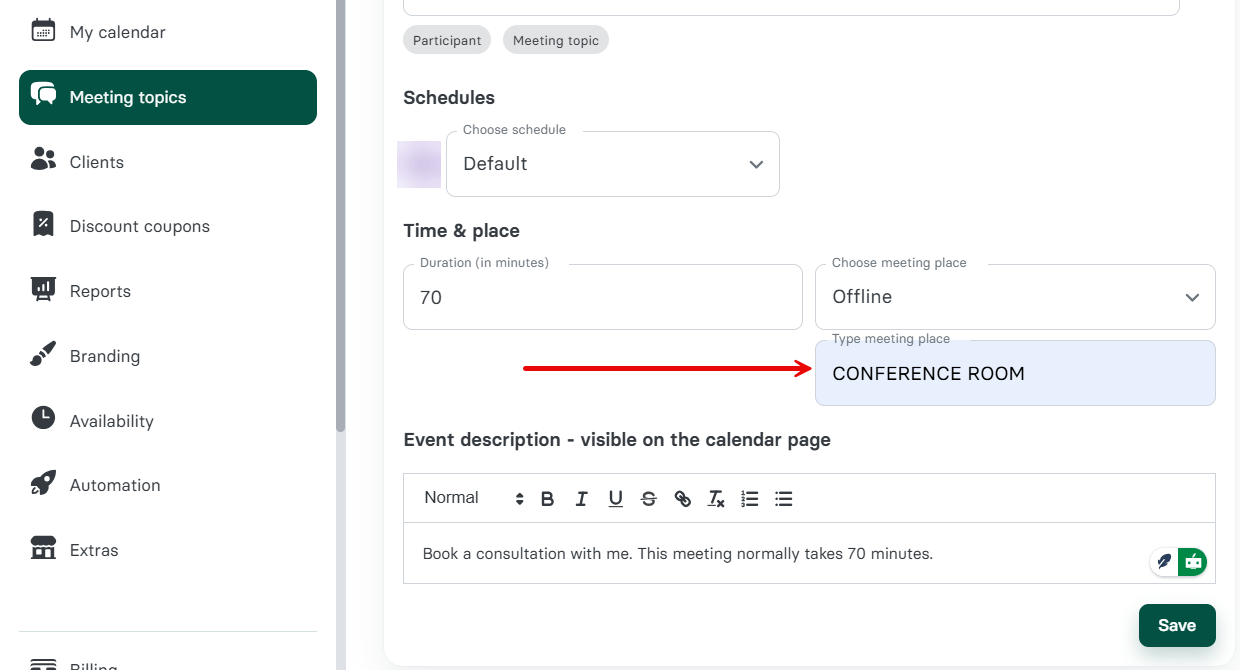
Task: Click the green robot assistant icon
Action: pyautogui.click(x=1192, y=562)
